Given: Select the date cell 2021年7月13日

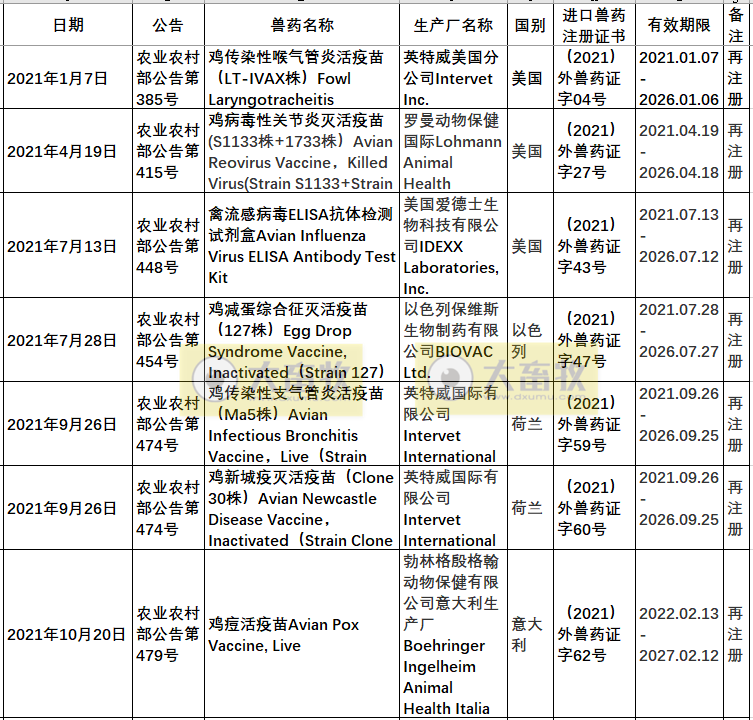Looking at the screenshot, I should pyautogui.click(x=68, y=246).
